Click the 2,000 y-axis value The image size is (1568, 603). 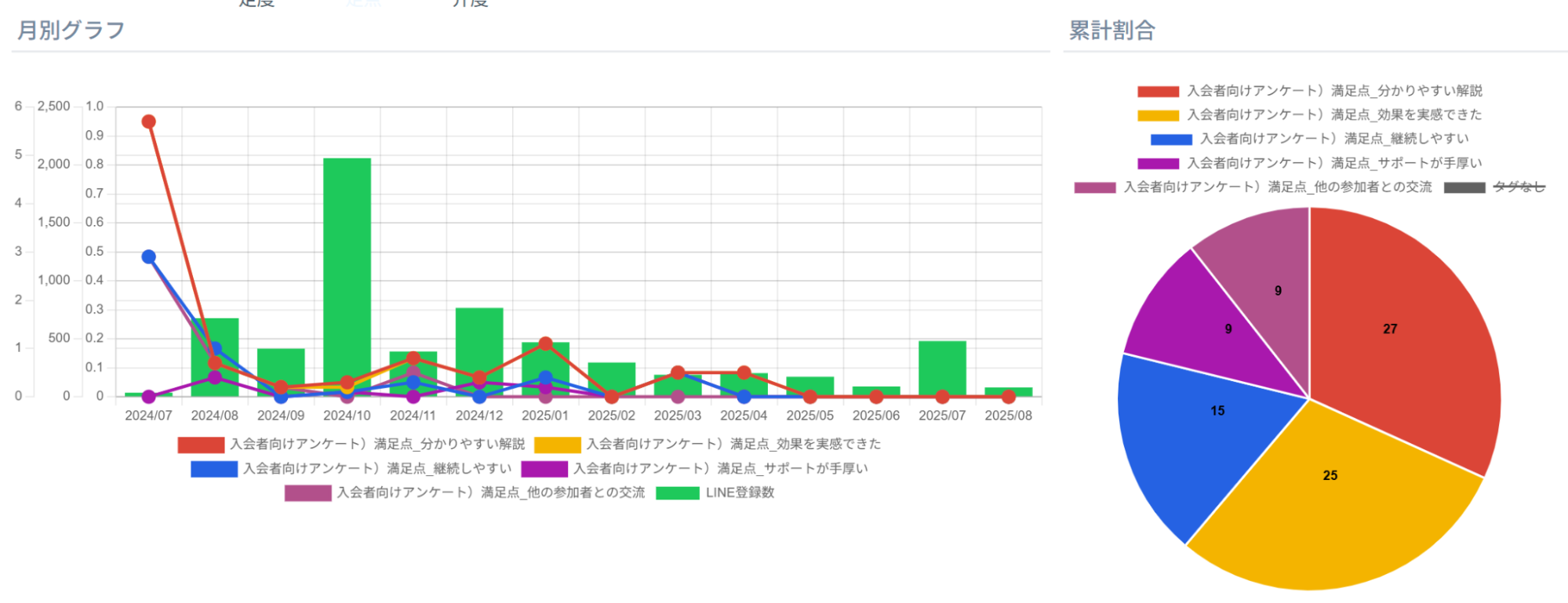pos(54,164)
